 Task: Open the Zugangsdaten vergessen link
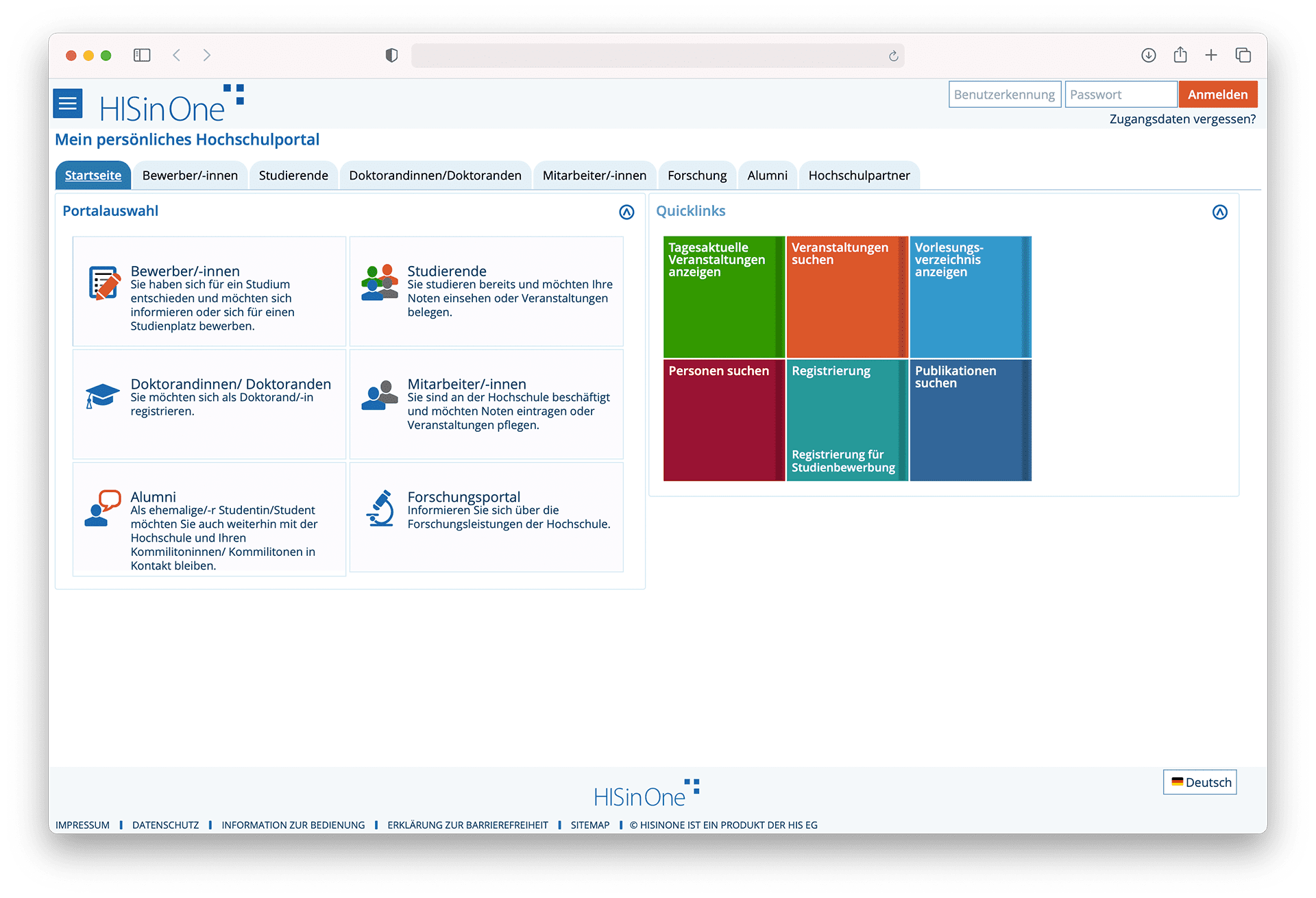1182,119
